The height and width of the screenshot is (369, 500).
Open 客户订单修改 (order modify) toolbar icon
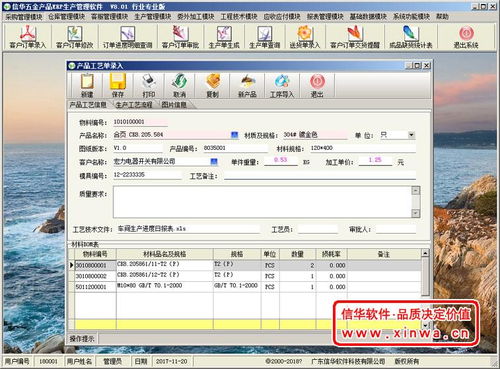pos(74,37)
